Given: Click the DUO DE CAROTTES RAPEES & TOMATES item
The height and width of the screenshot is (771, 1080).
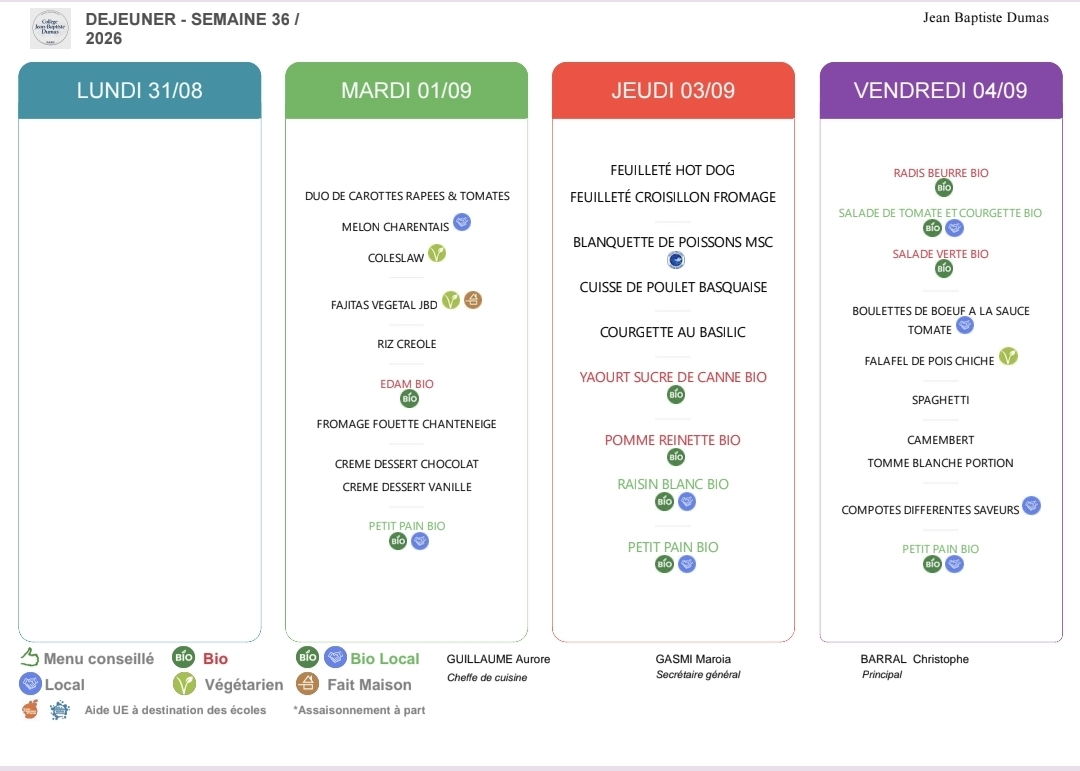Looking at the screenshot, I should coord(407,196).
